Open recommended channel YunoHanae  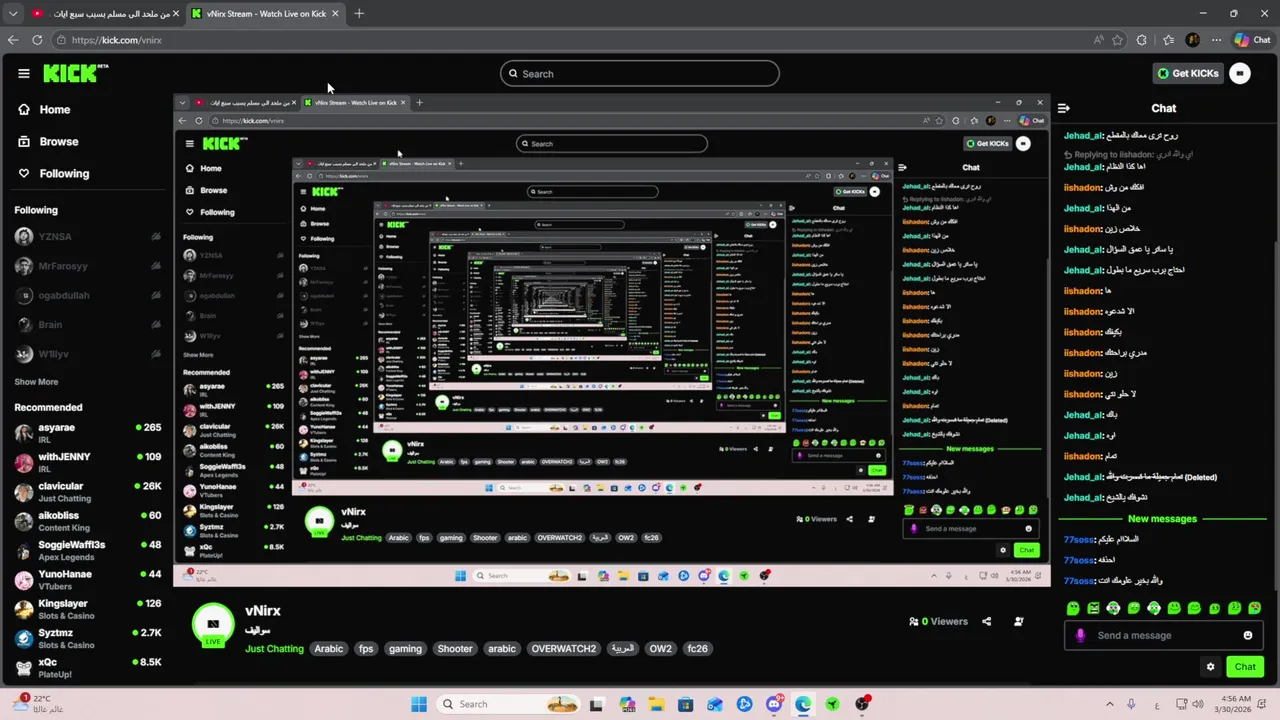88,580
